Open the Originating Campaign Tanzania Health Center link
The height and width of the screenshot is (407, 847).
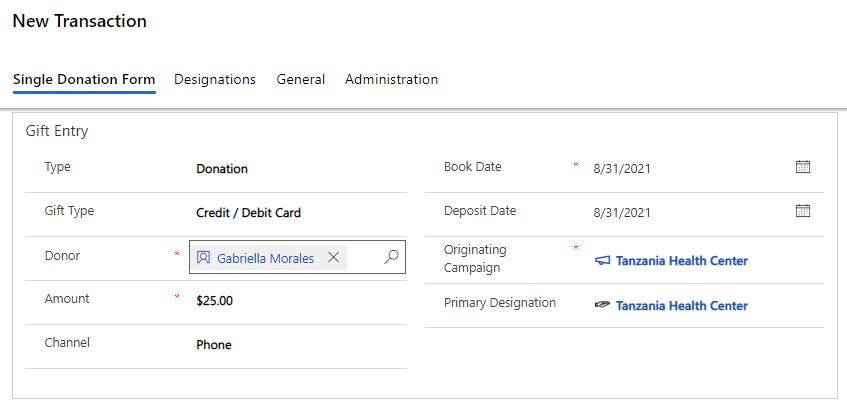pos(681,261)
